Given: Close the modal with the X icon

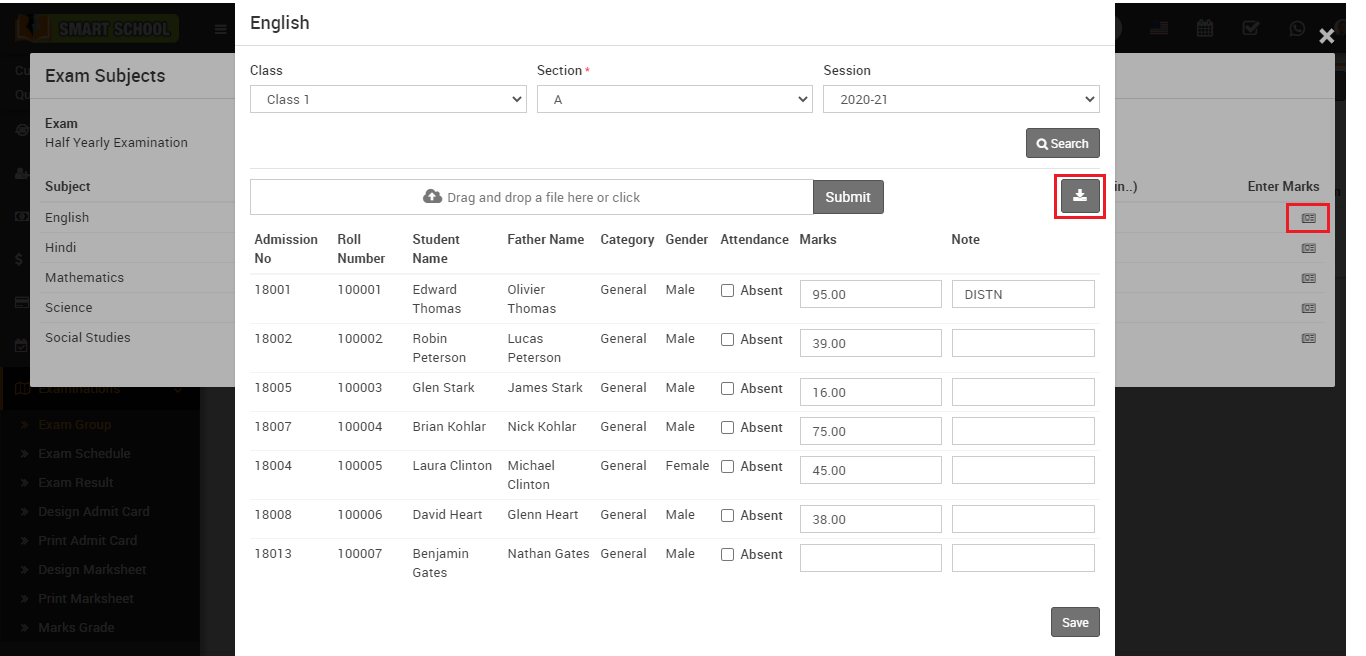Looking at the screenshot, I should click(1326, 37).
